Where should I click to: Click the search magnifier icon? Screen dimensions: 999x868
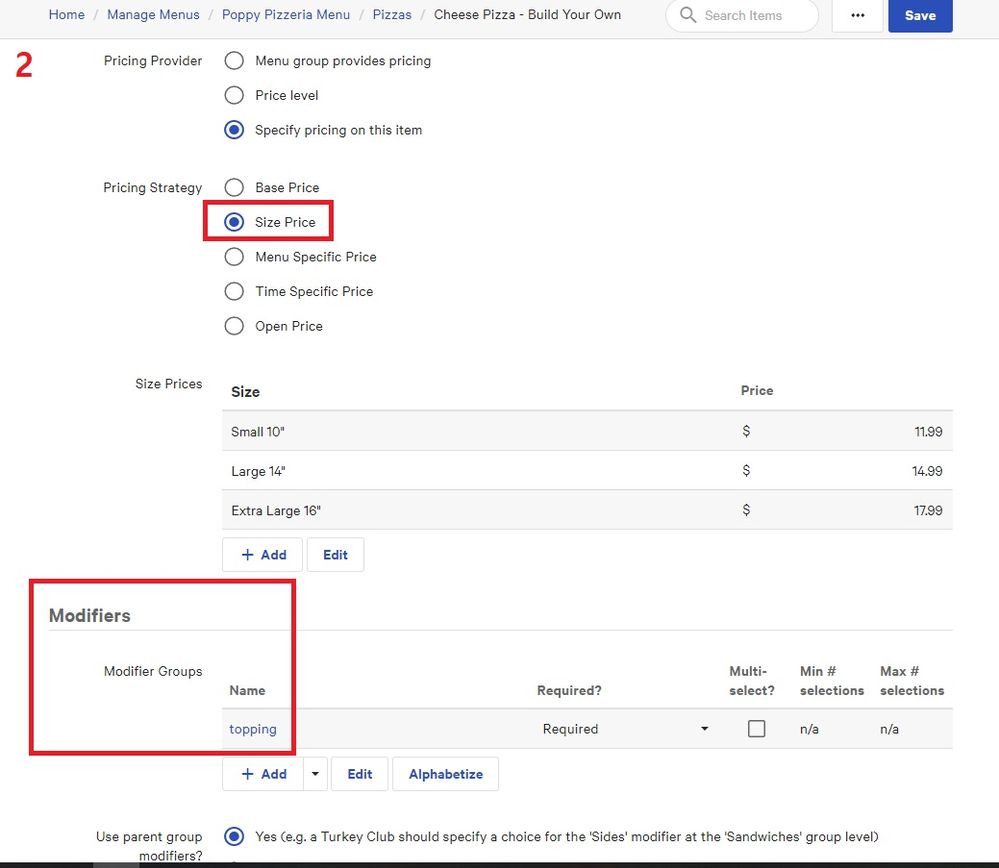[688, 16]
